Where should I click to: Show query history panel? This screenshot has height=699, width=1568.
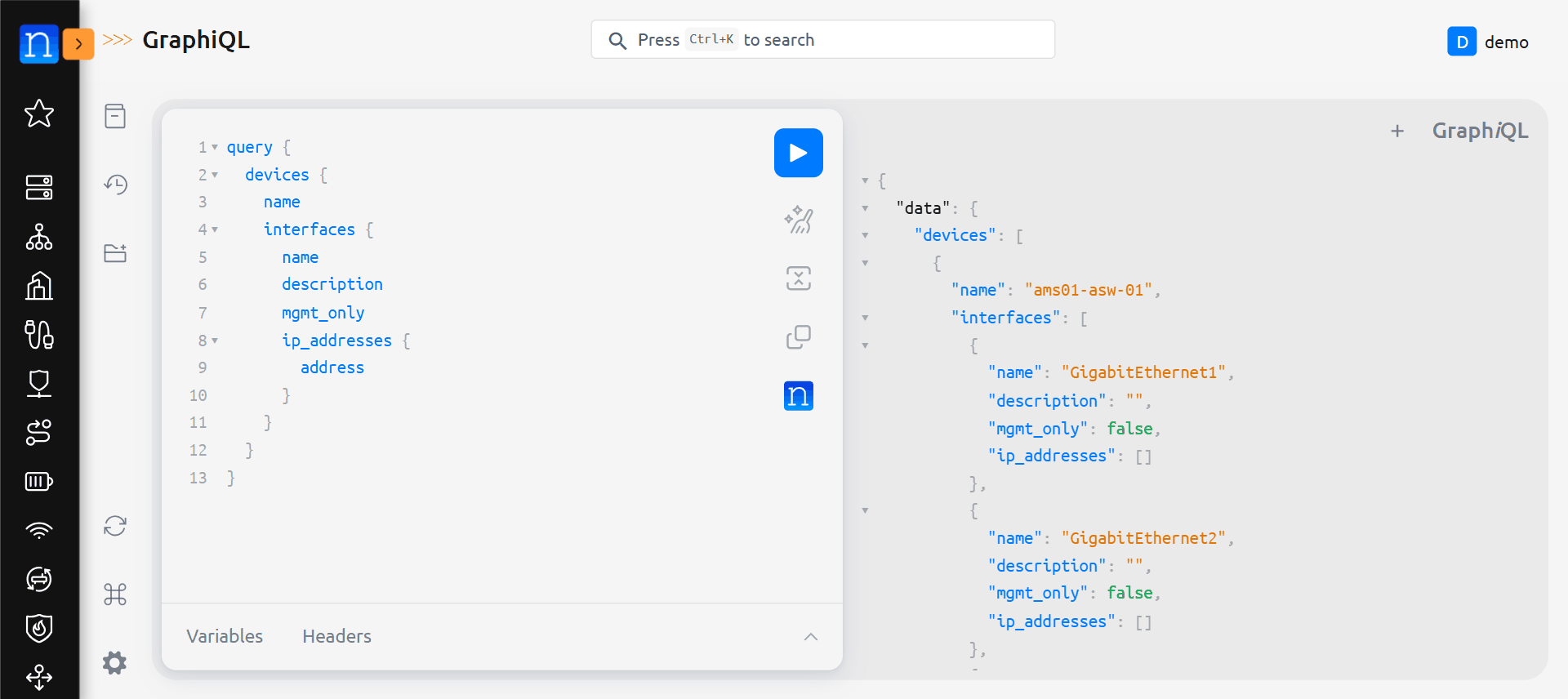[115, 185]
